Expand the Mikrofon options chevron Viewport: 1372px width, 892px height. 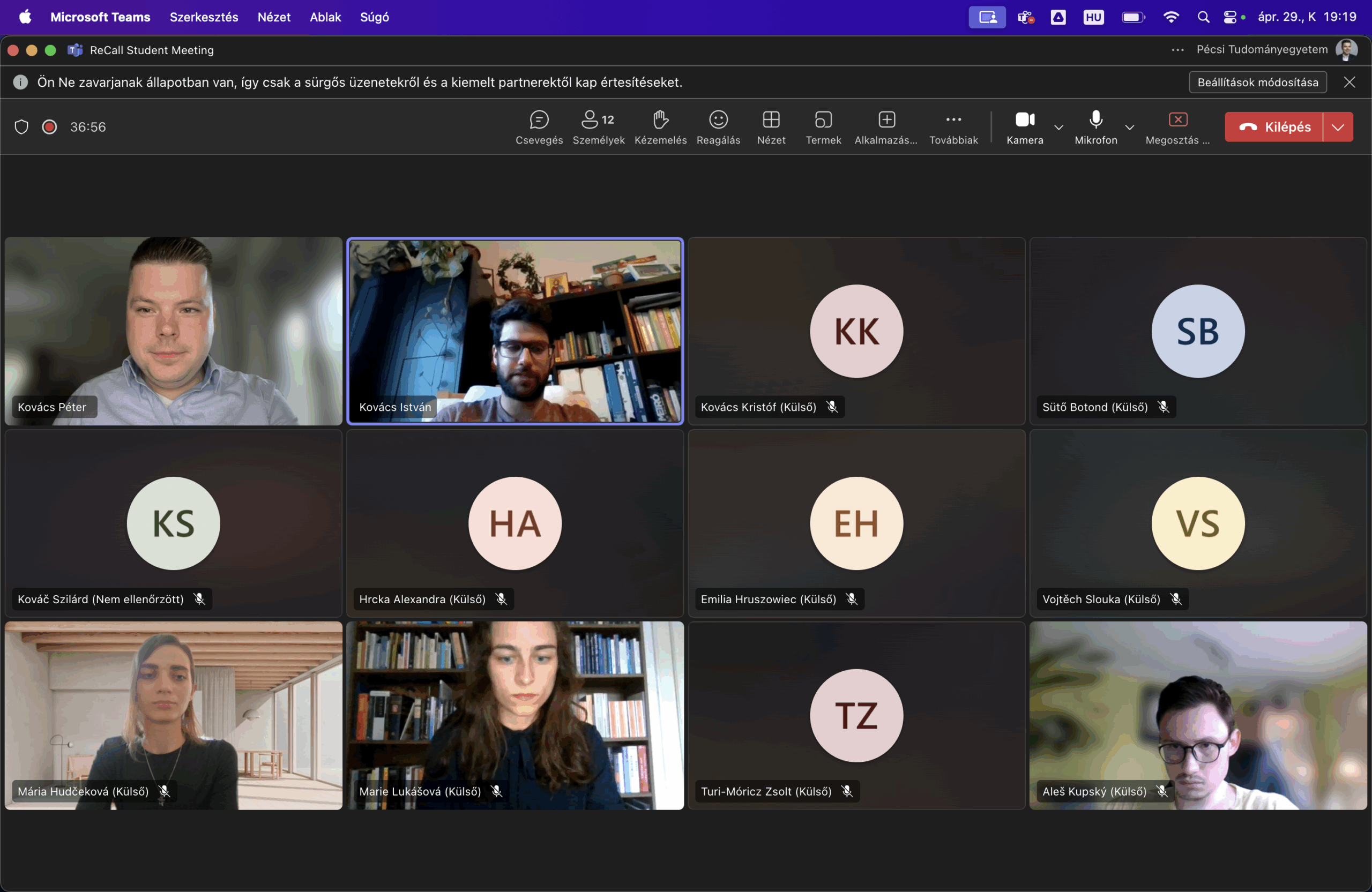[1129, 128]
